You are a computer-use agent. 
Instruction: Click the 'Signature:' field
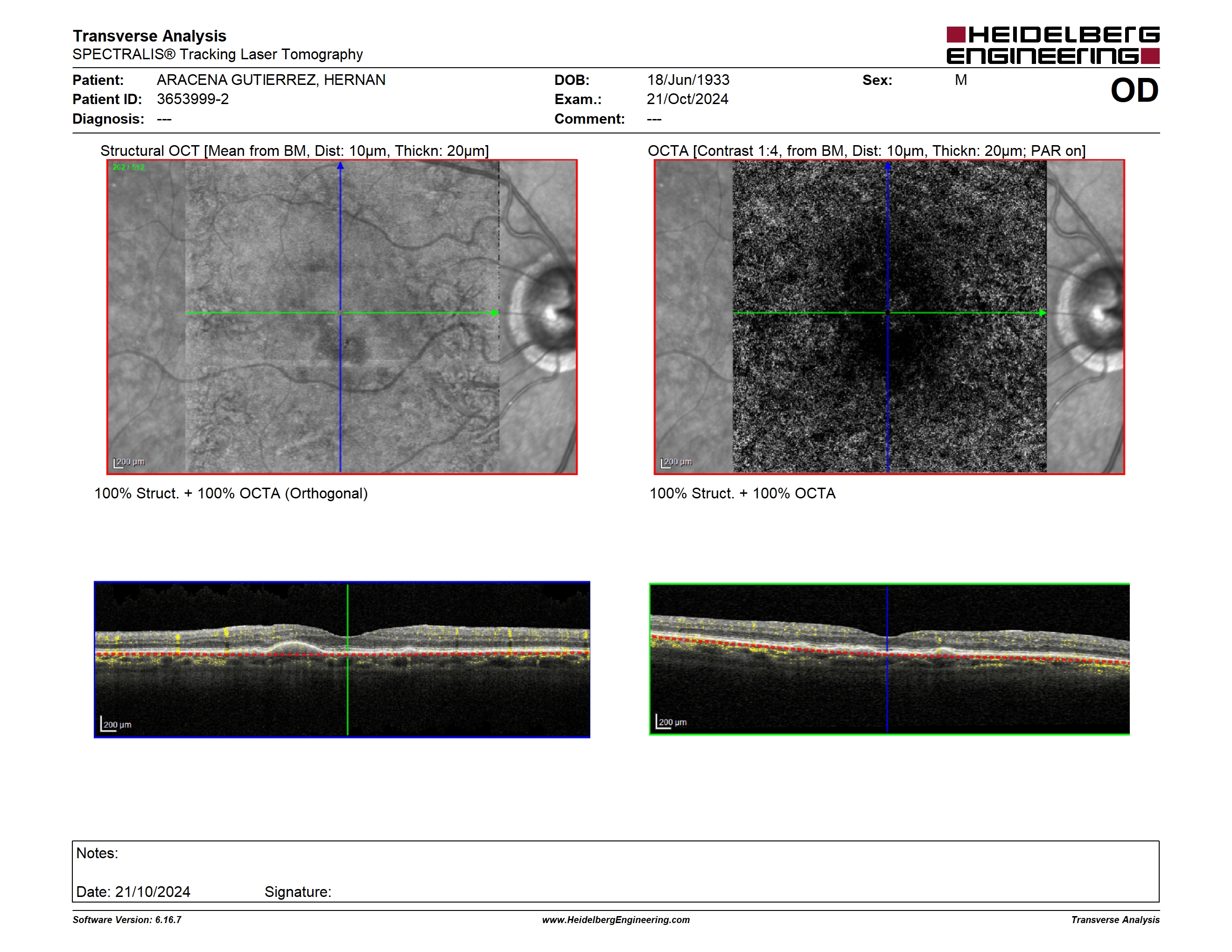pos(298,892)
